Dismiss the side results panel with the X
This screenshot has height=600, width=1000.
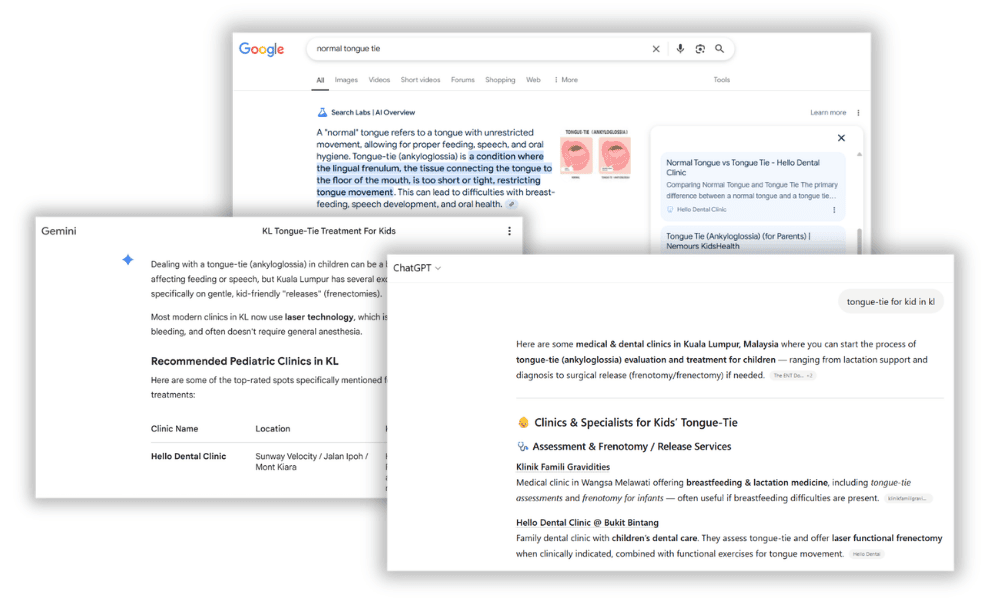coord(841,138)
